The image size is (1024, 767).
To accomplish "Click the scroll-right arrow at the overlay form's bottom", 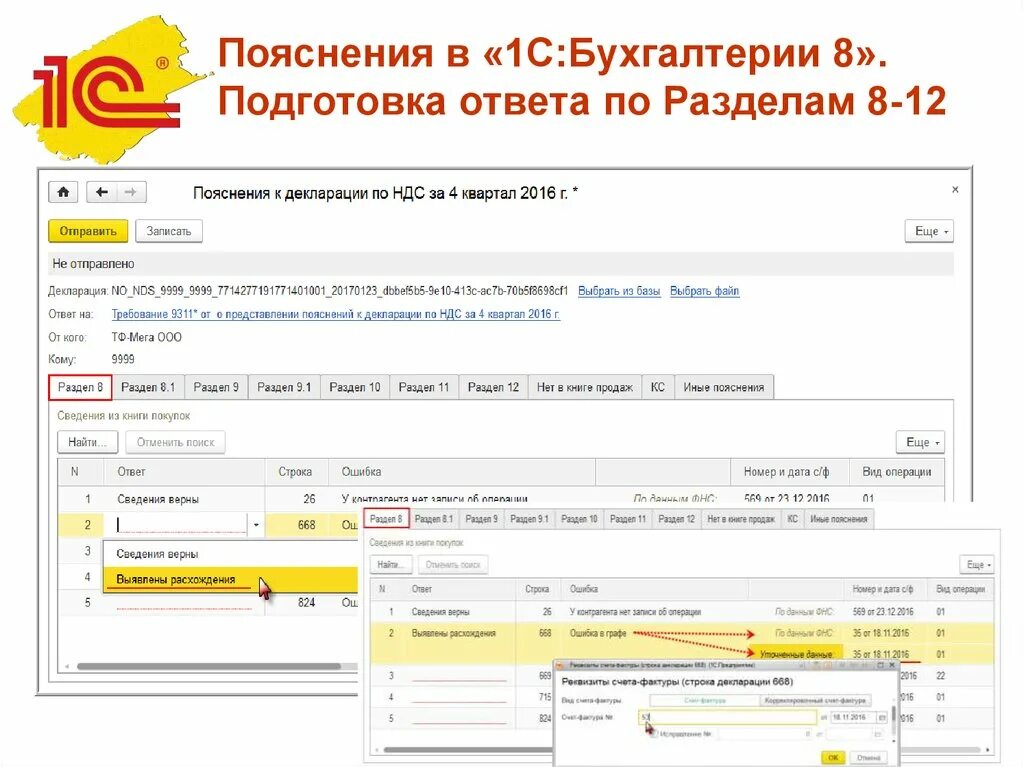I will pyautogui.click(x=988, y=749).
